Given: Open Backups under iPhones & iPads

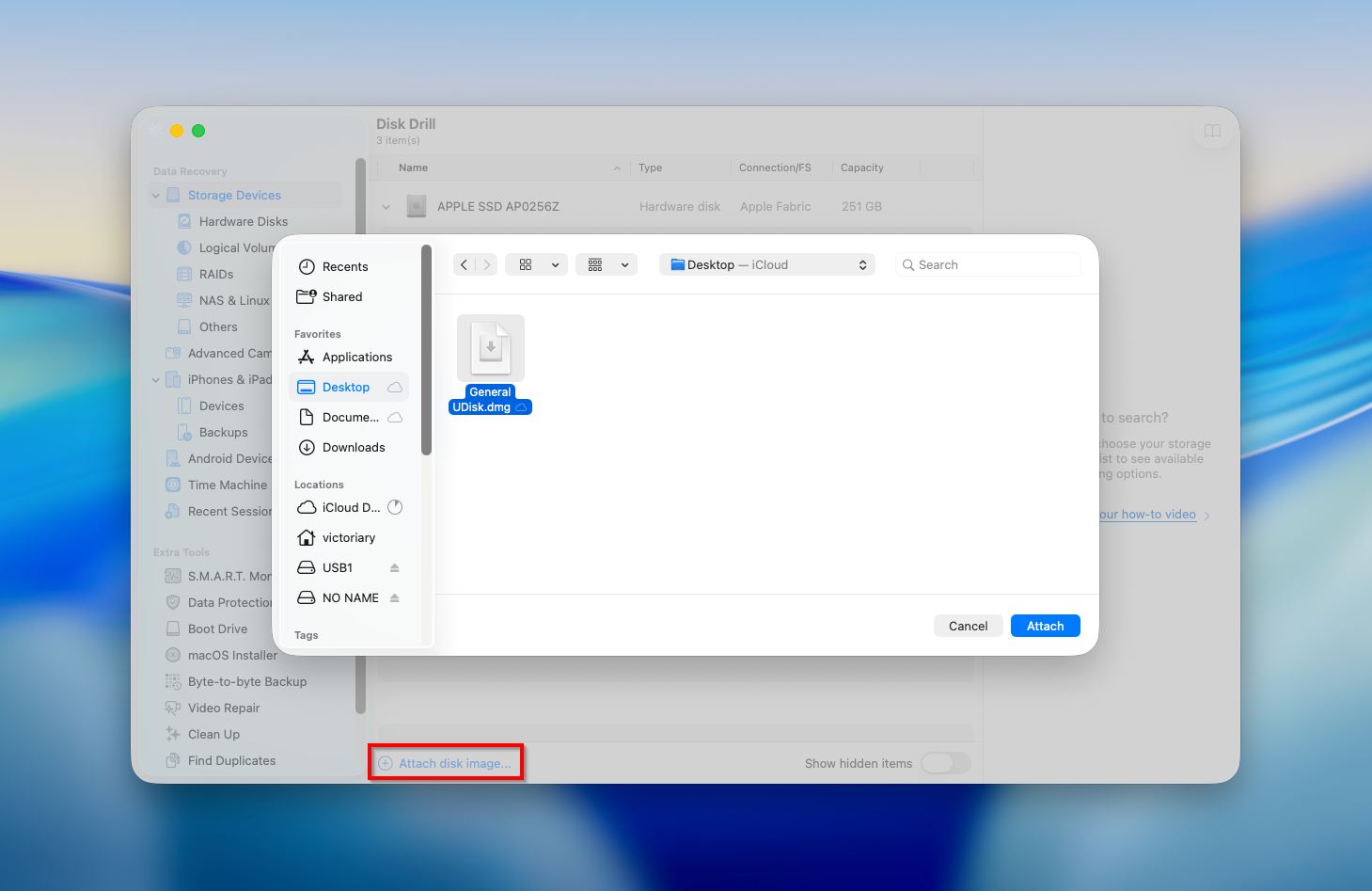Looking at the screenshot, I should (223, 432).
